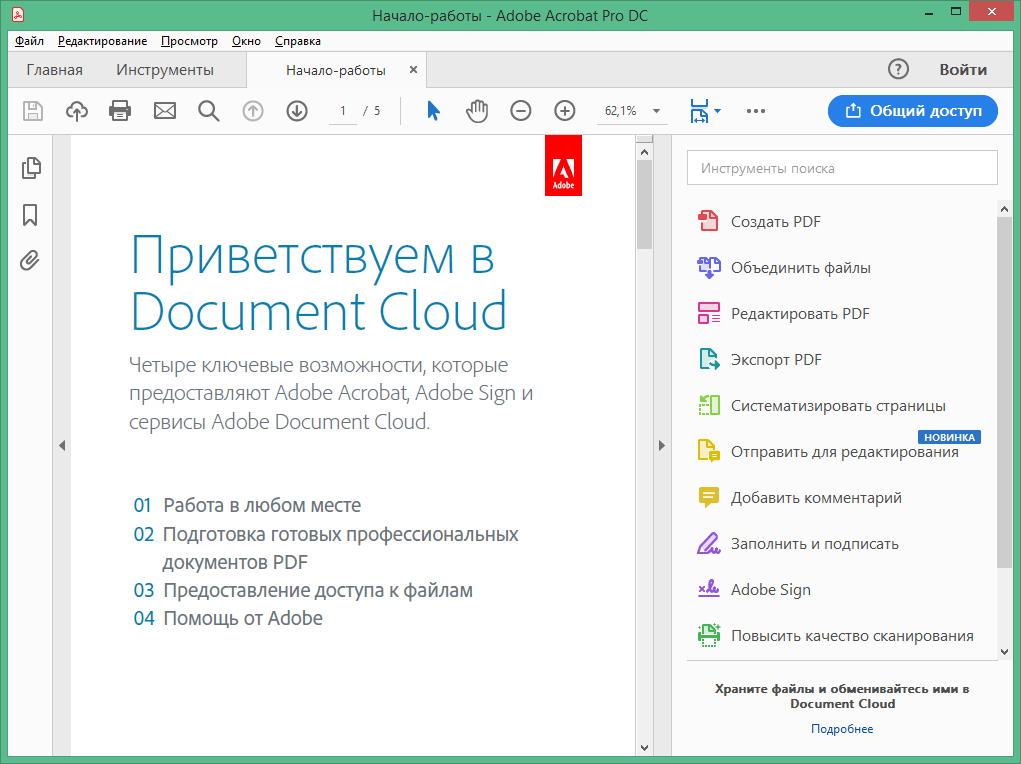
Task: Open more tools three-dots menu
Action: [x=755, y=111]
